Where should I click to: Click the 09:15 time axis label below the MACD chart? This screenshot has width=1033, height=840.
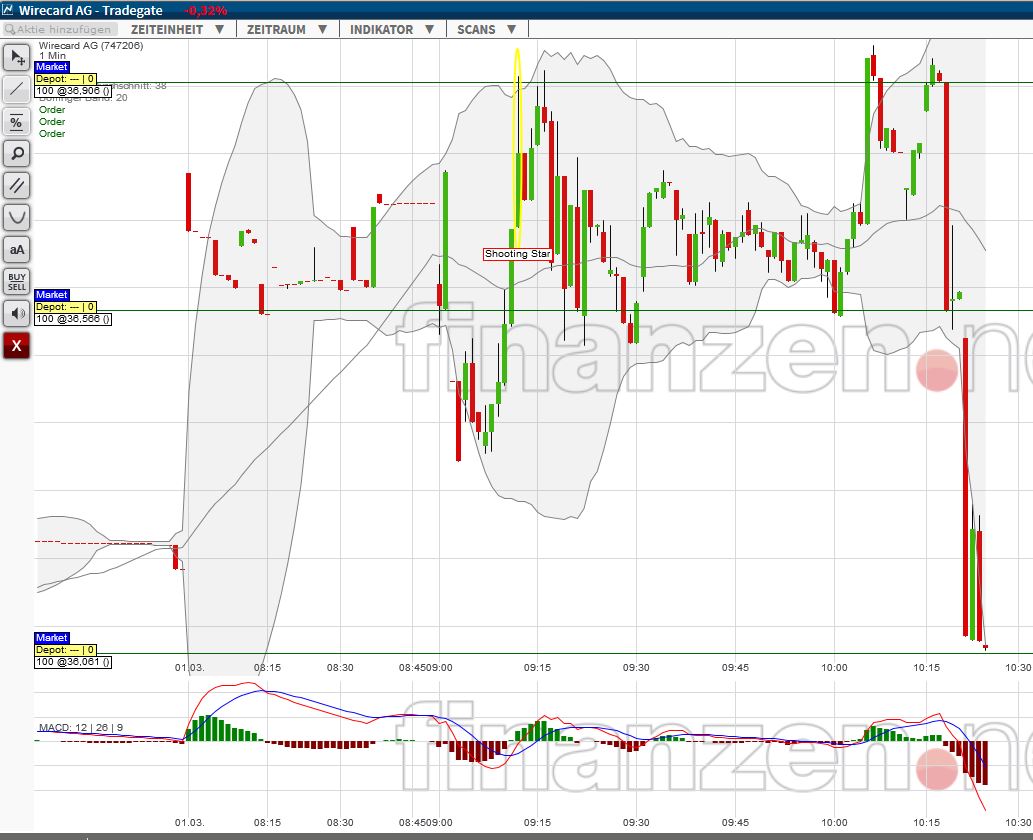pyautogui.click(x=537, y=822)
